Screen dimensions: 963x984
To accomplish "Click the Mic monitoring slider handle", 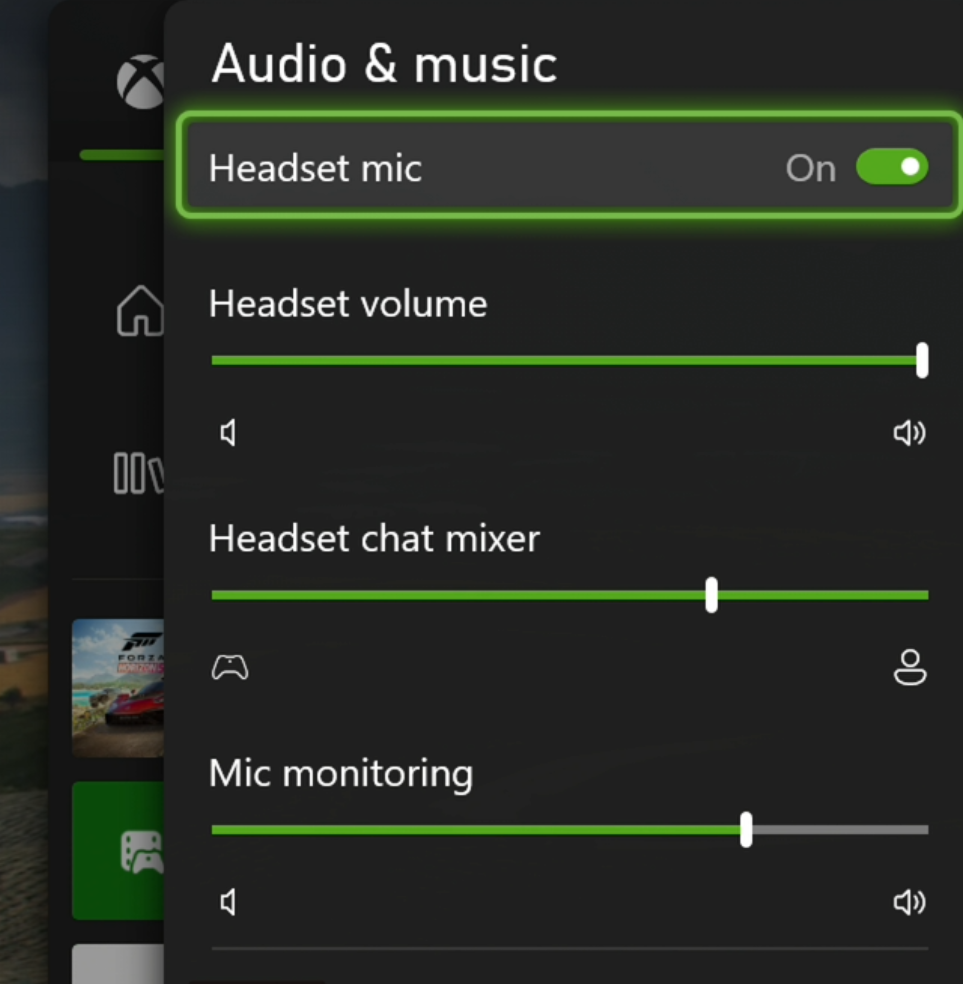I will click(746, 829).
